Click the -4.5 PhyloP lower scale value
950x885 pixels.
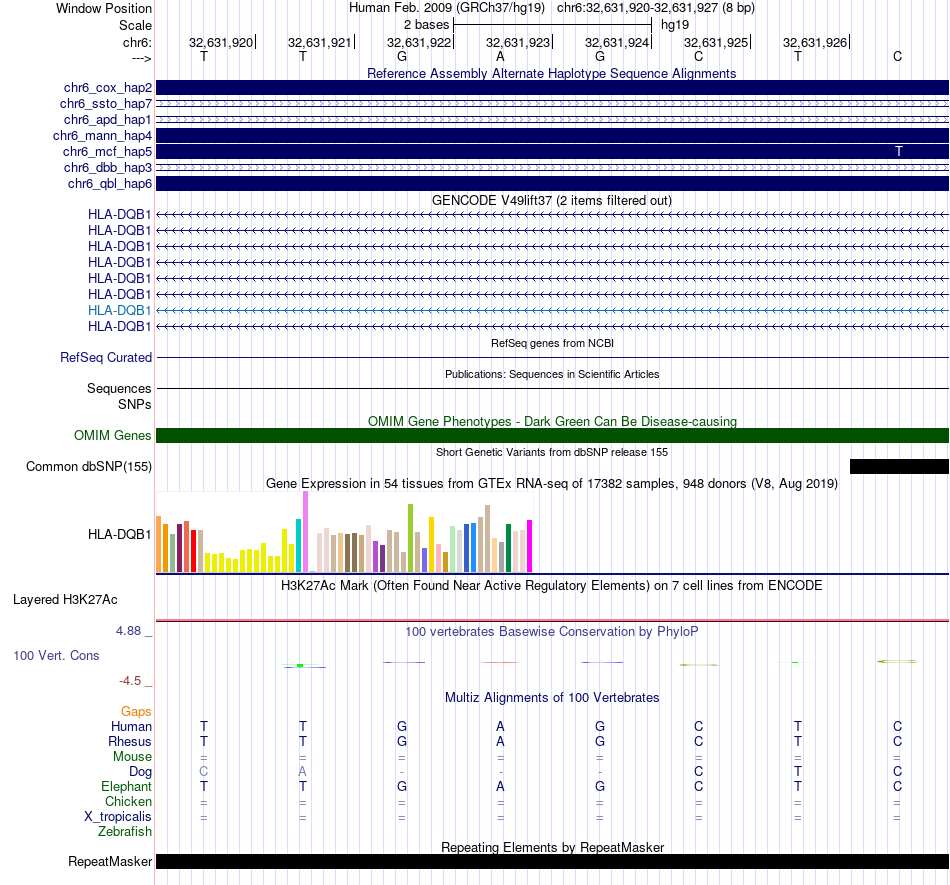pos(130,681)
